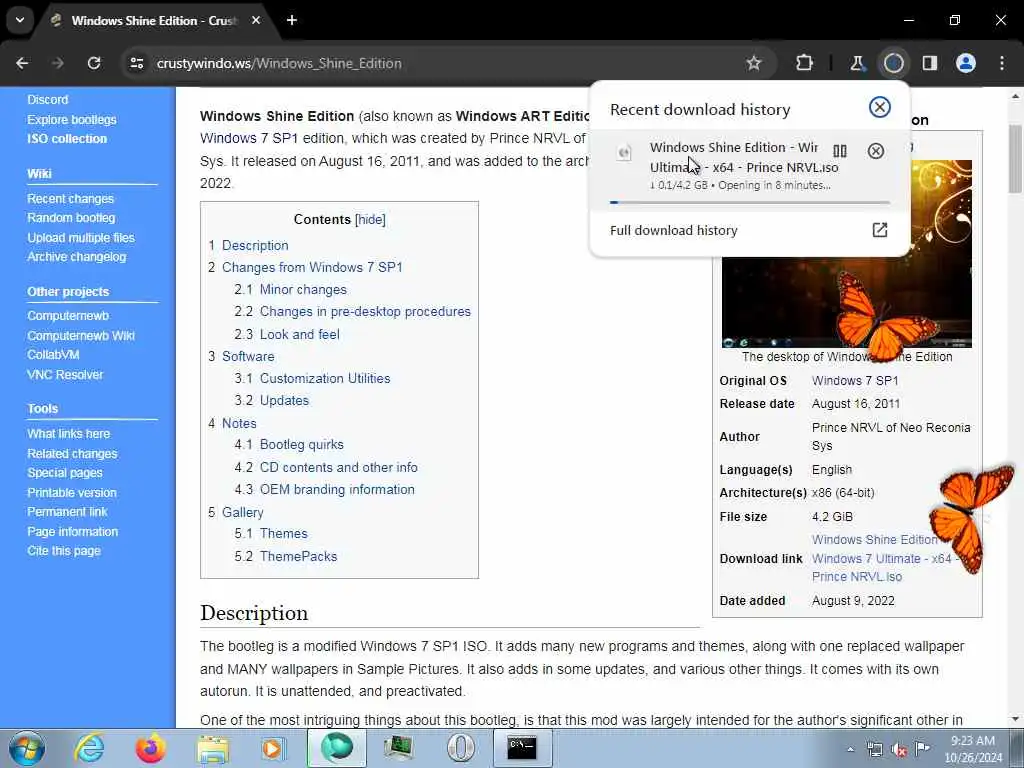Open Cite this page link
The height and width of the screenshot is (768, 1024).
pos(64,551)
